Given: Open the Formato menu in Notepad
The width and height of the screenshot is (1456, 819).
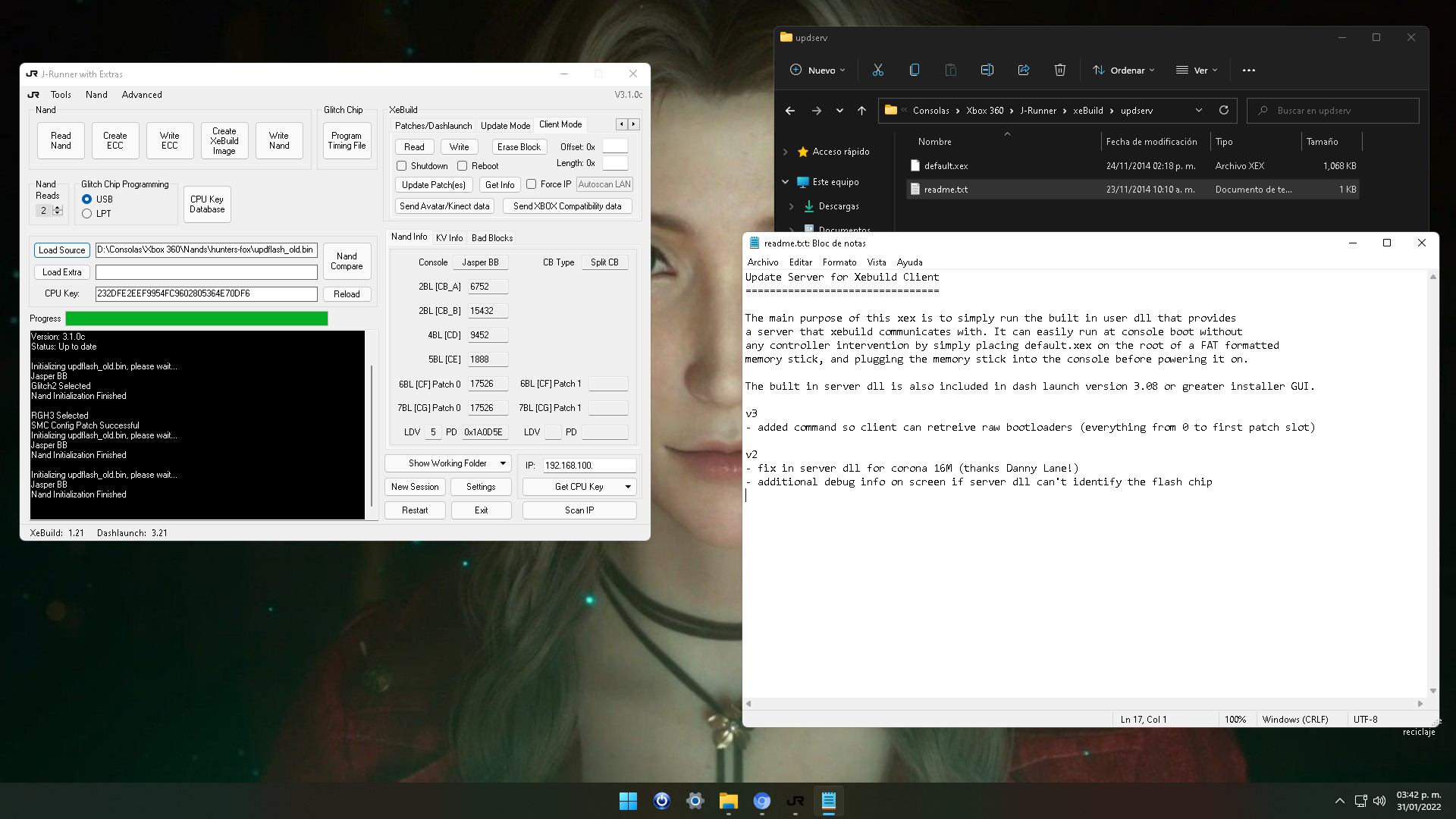Looking at the screenshot, I should (x=839, y=262).
